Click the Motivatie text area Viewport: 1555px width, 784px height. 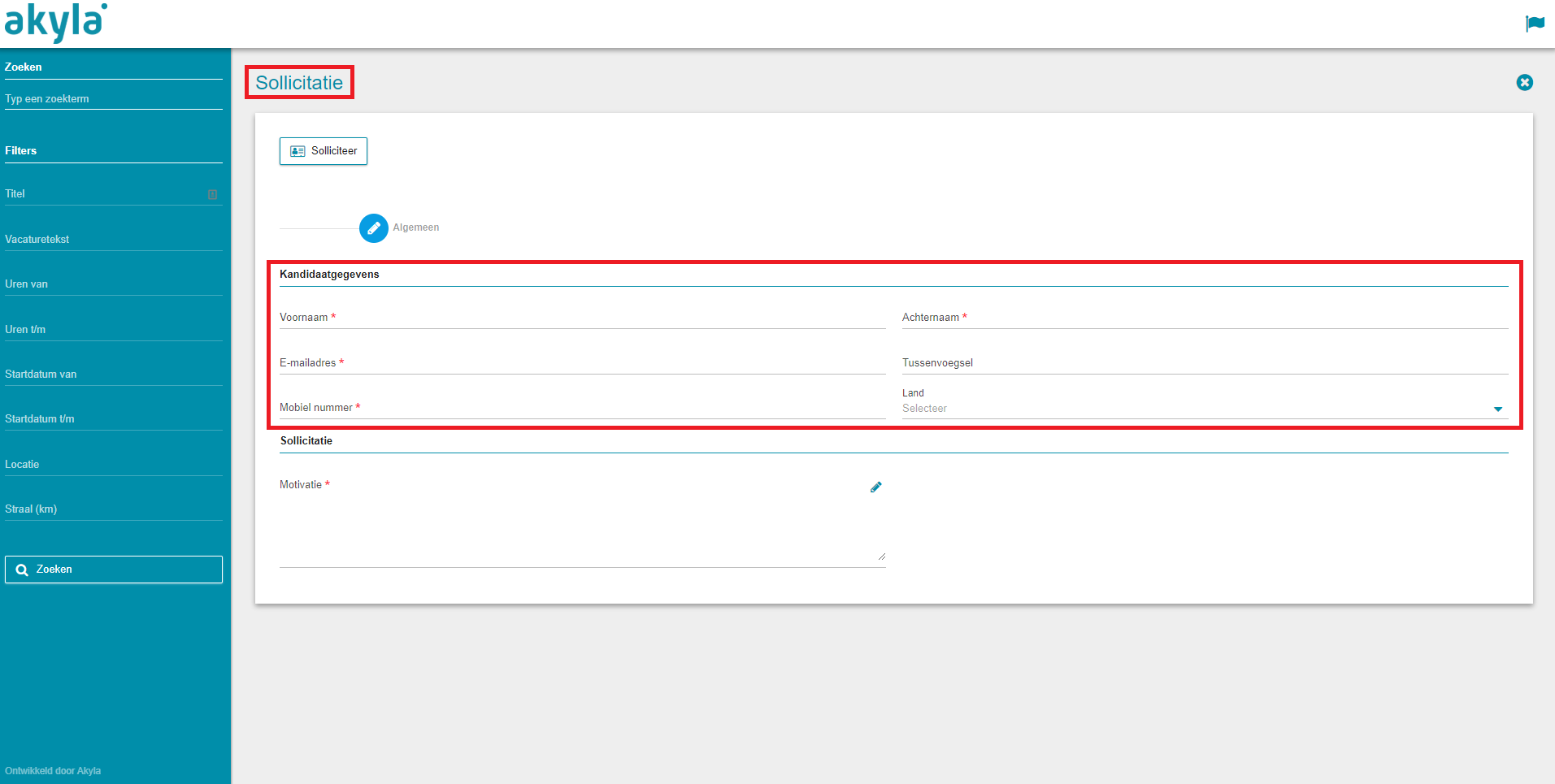pos(583,522)
